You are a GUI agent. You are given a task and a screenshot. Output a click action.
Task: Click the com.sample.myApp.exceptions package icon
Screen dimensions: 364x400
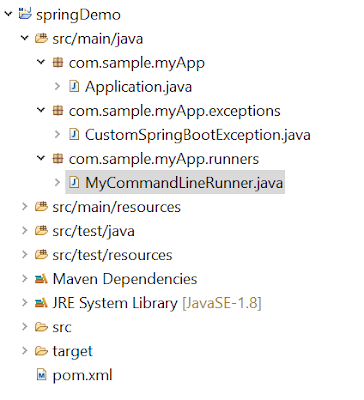58,111
